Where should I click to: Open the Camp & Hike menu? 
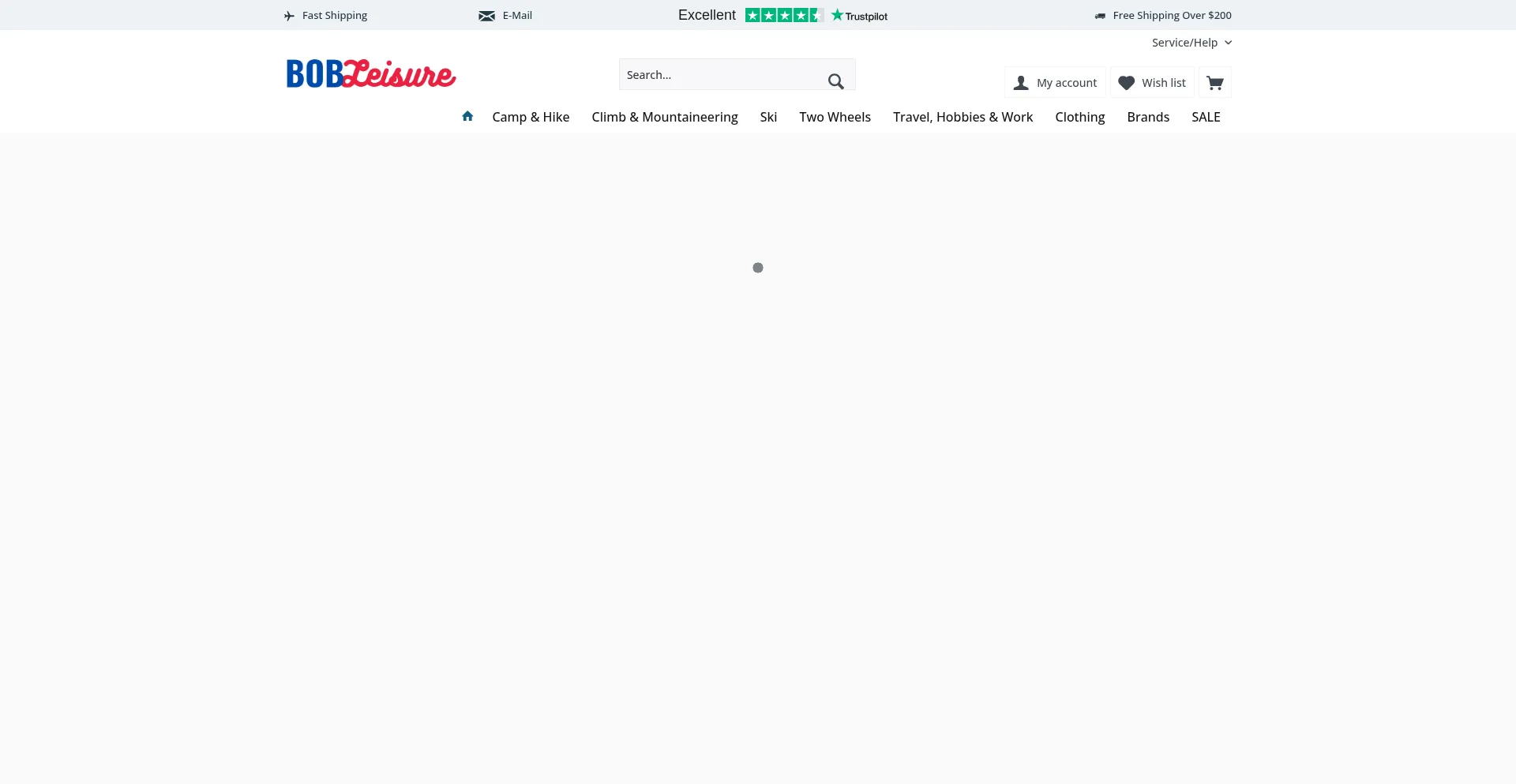[531, 117]
